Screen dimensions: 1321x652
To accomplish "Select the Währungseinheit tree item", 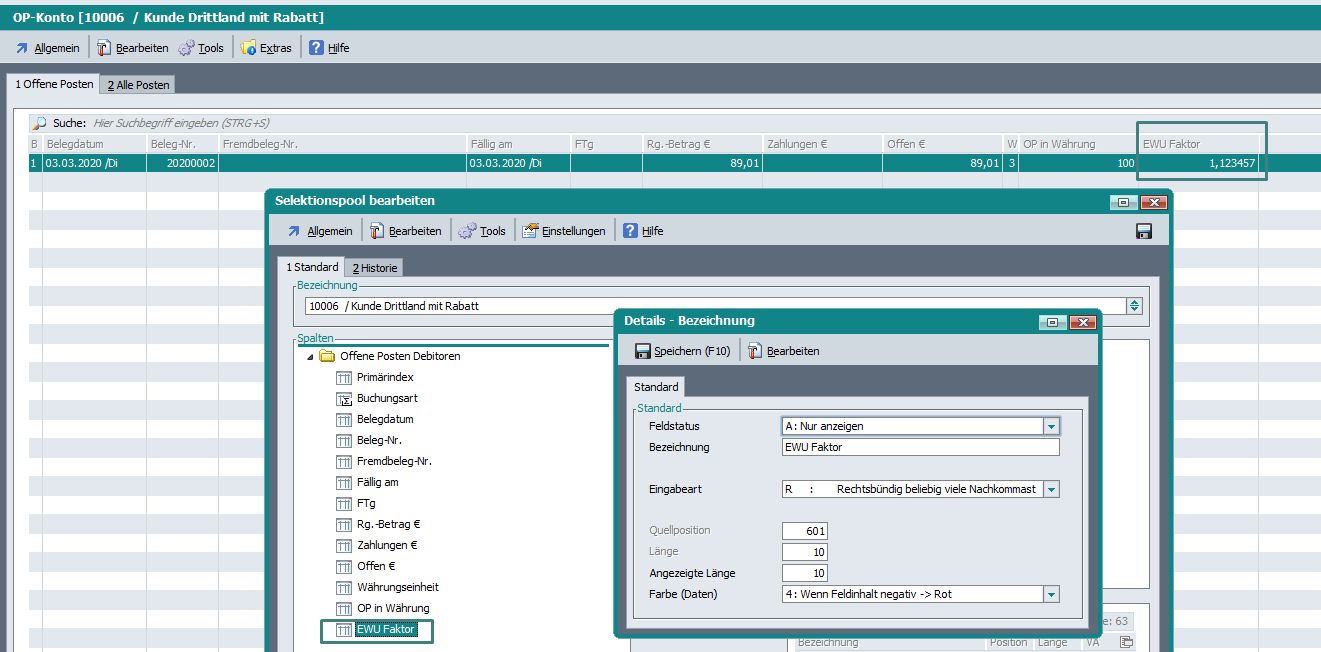I will coord(397,587).
